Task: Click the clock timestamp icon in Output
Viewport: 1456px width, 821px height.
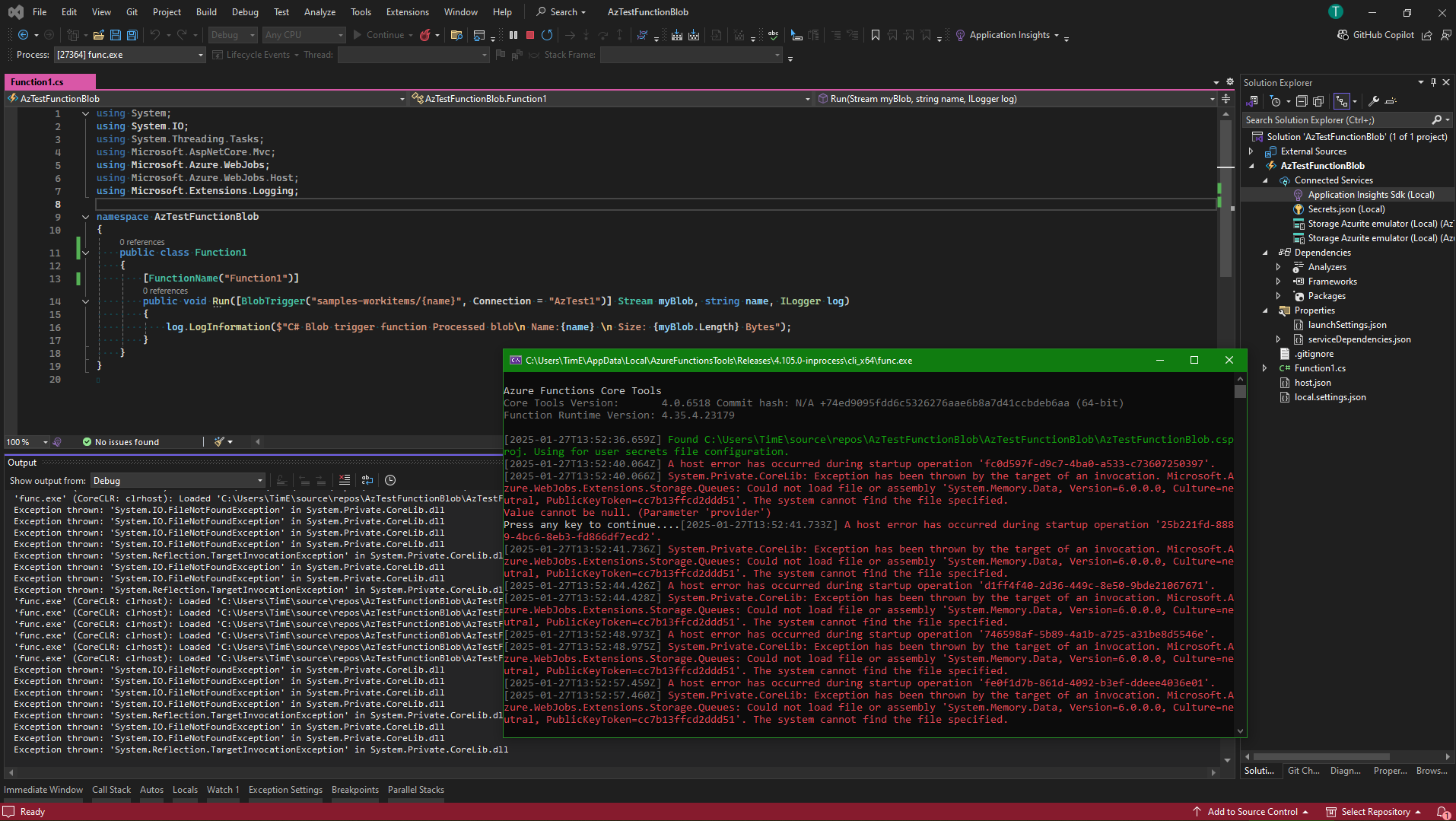Action: click(390, 480)
